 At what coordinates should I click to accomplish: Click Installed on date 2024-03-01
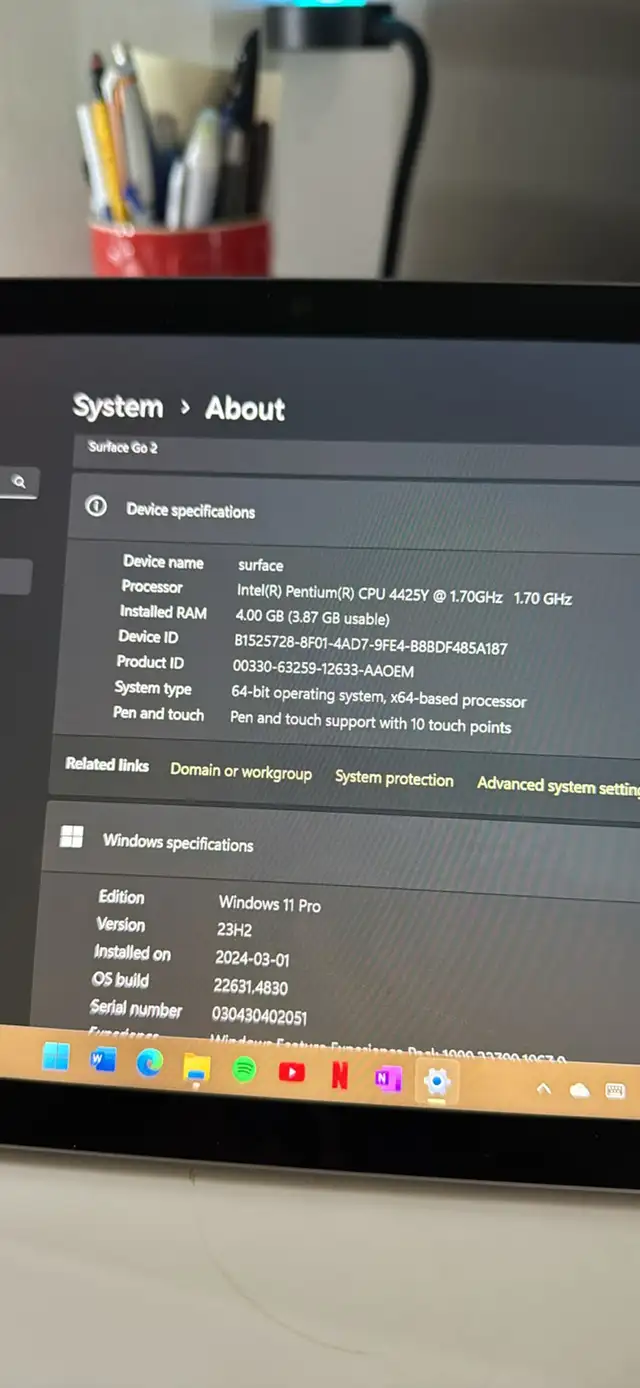252,958
